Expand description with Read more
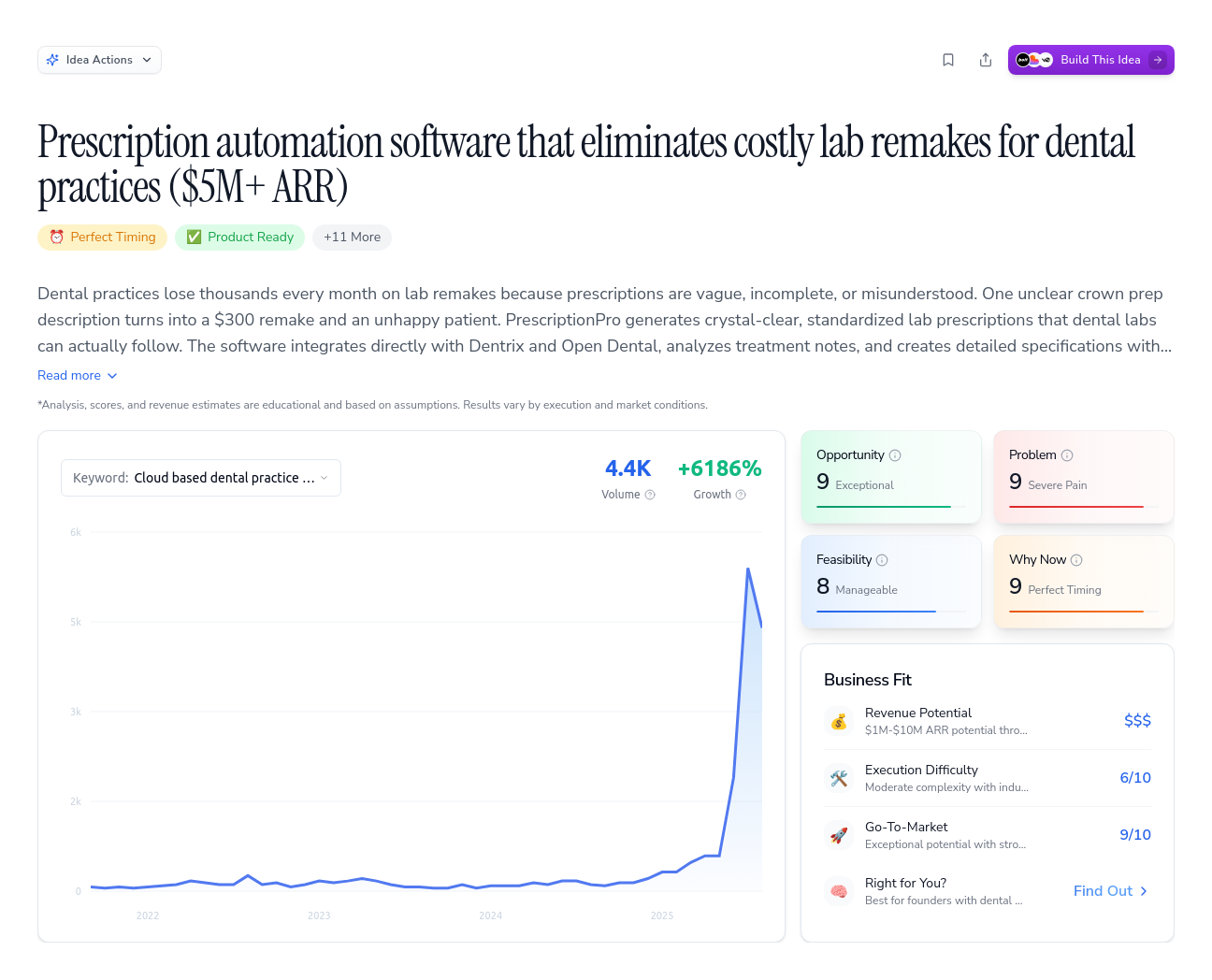 click(77, 375)
